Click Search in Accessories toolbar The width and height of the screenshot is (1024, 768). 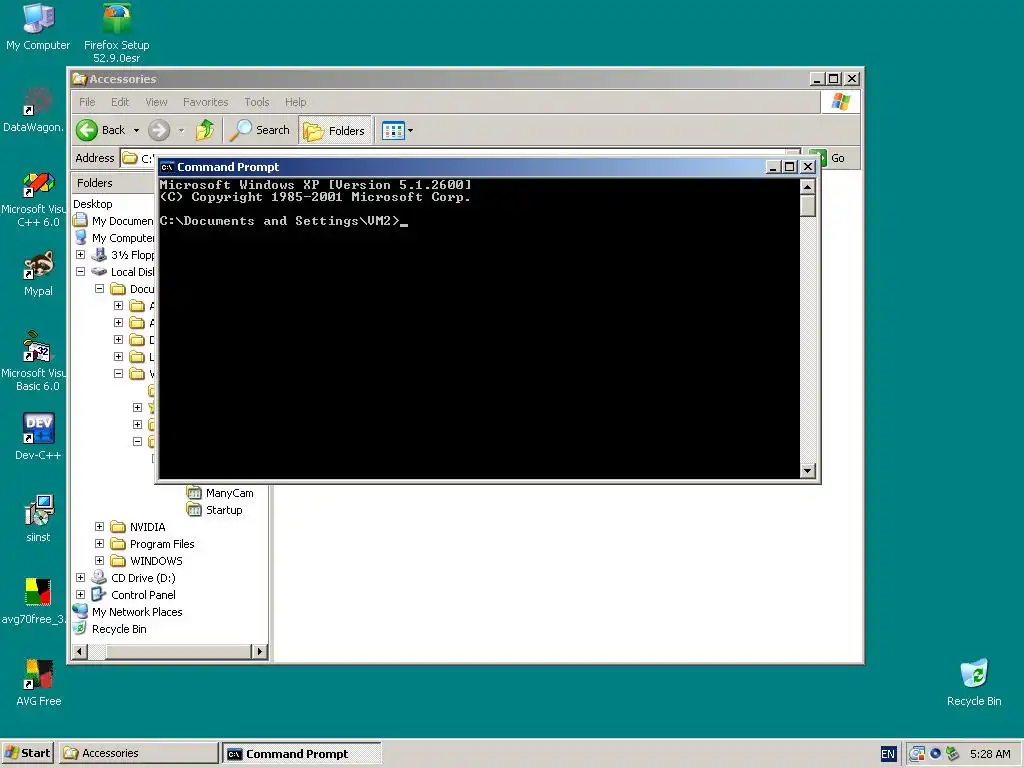click(x=261, y=130)
